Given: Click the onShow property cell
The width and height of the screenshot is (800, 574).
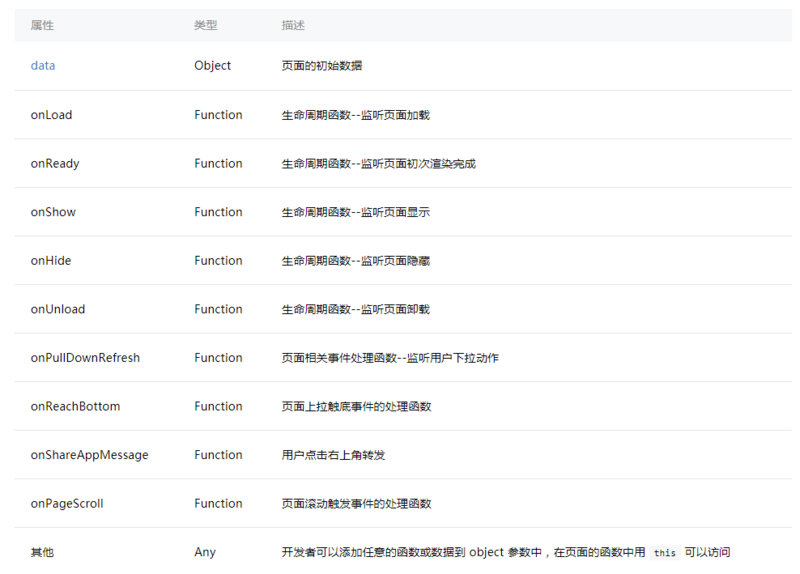Looking at the screenshot, I should (x=53, y=212).
